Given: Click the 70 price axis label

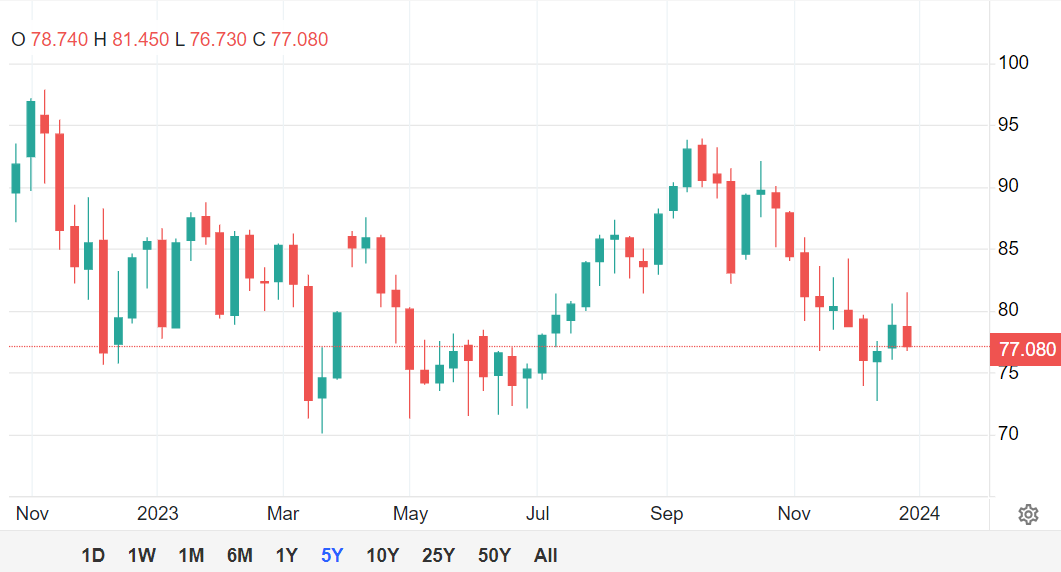Looking at the screenshot, I should 1008,434.
